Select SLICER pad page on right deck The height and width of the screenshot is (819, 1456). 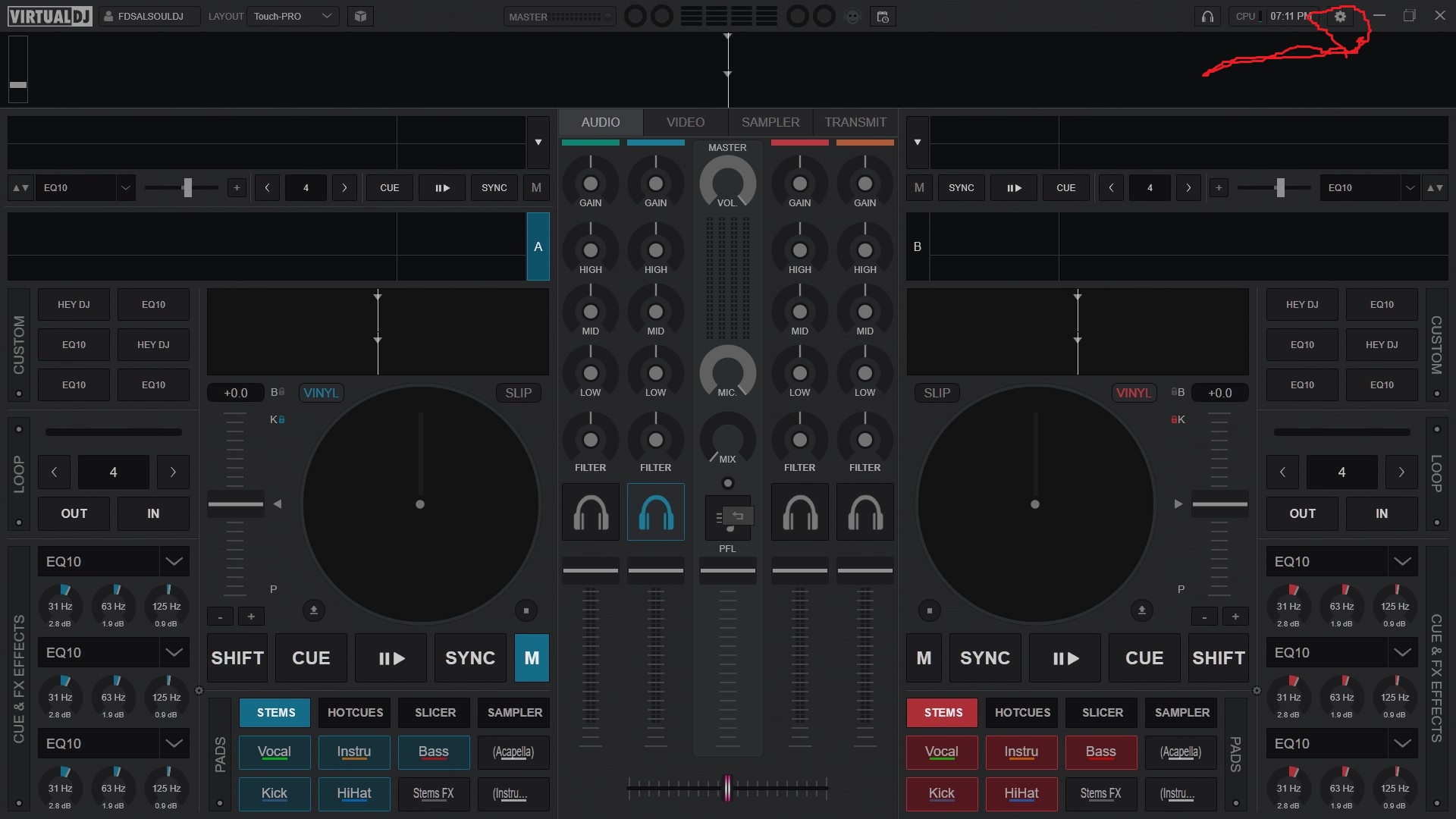click(1103, 712)
